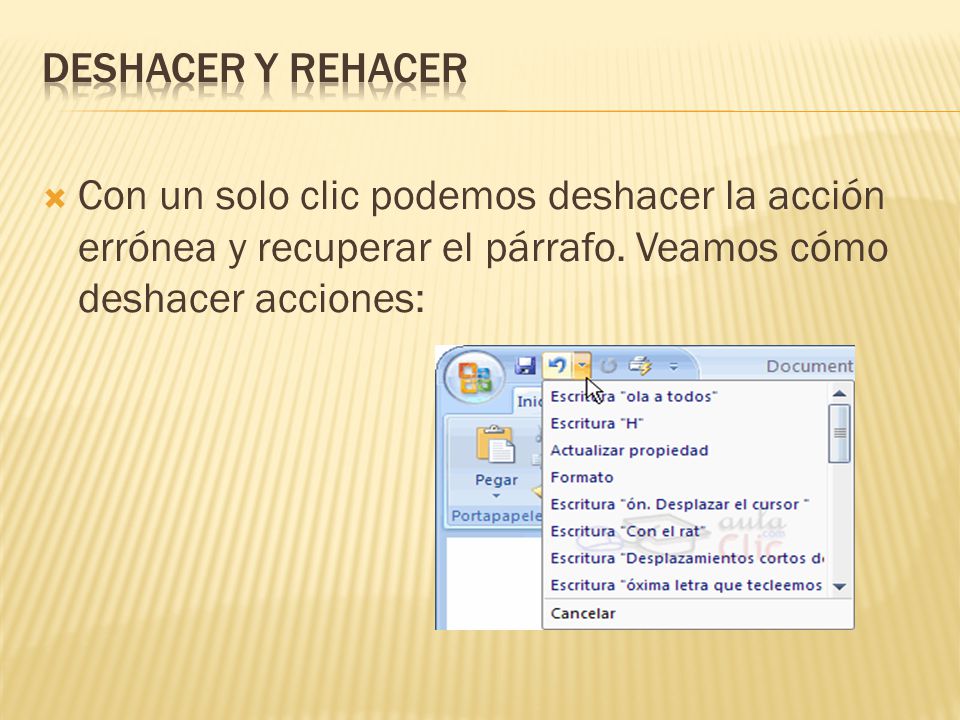
Task: Select Escritura "óxima letra que tecleemos" entry
Action: tap(686, 585)
